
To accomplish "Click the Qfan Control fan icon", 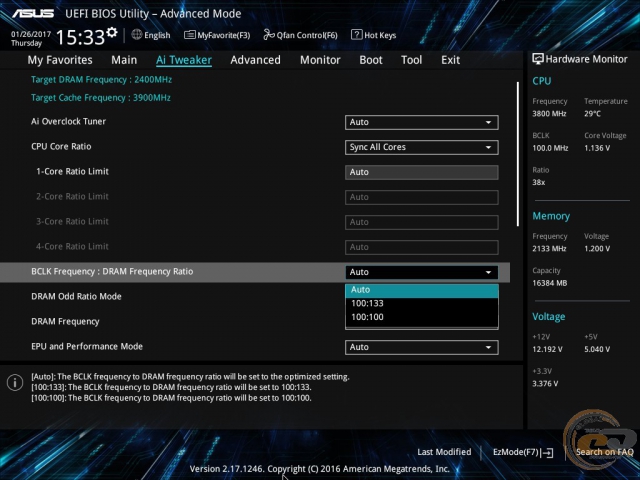I will (269, 35).
